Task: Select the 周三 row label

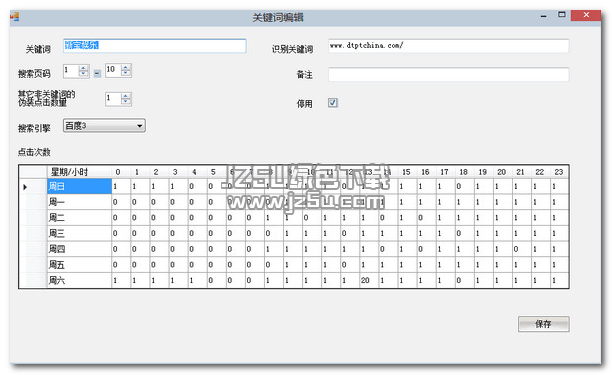Action: tap(79, 233)
